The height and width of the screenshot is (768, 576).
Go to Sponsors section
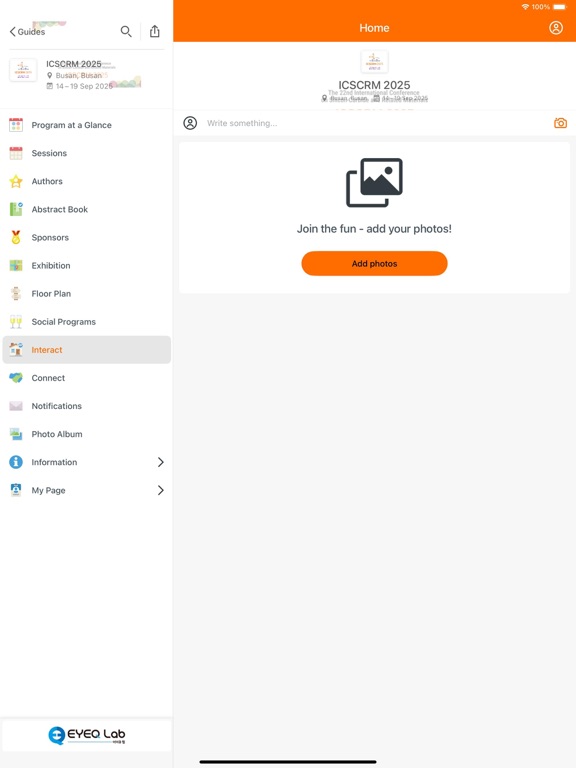click(x=50, y=238)
